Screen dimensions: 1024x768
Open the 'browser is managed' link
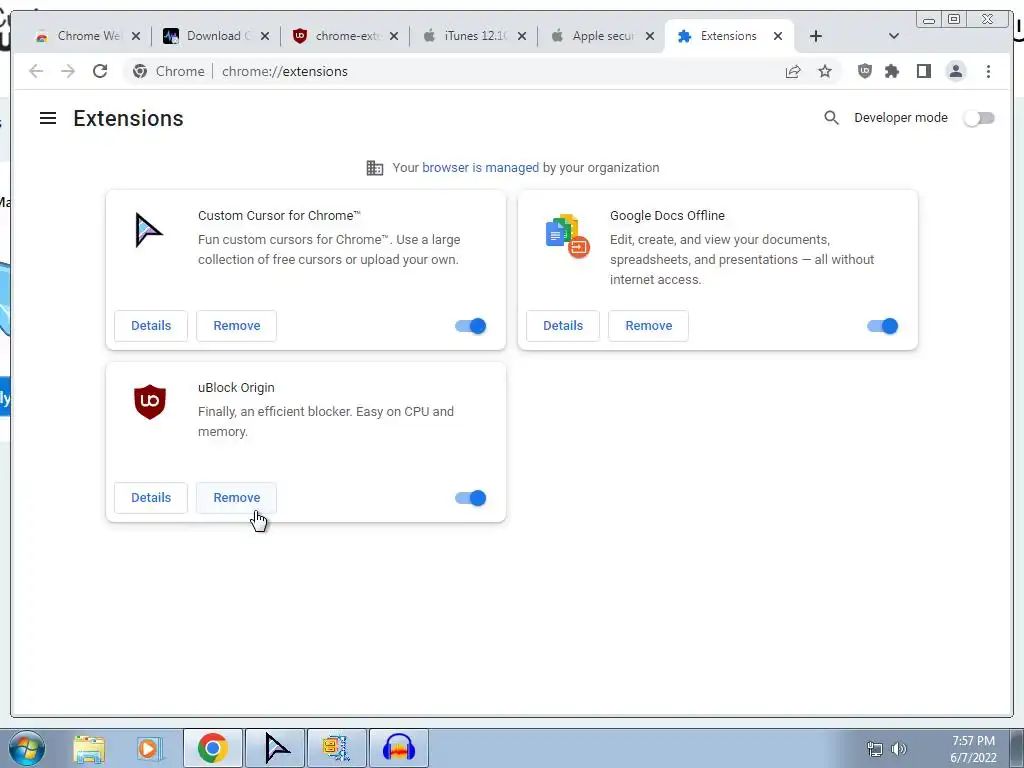tap(481, 167)
